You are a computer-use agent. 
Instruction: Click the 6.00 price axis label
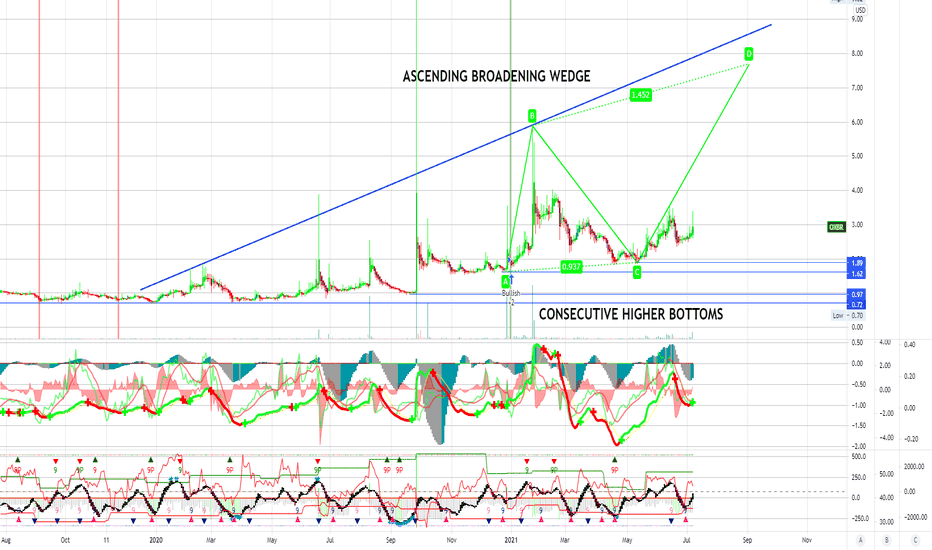(x=857, y=122)
